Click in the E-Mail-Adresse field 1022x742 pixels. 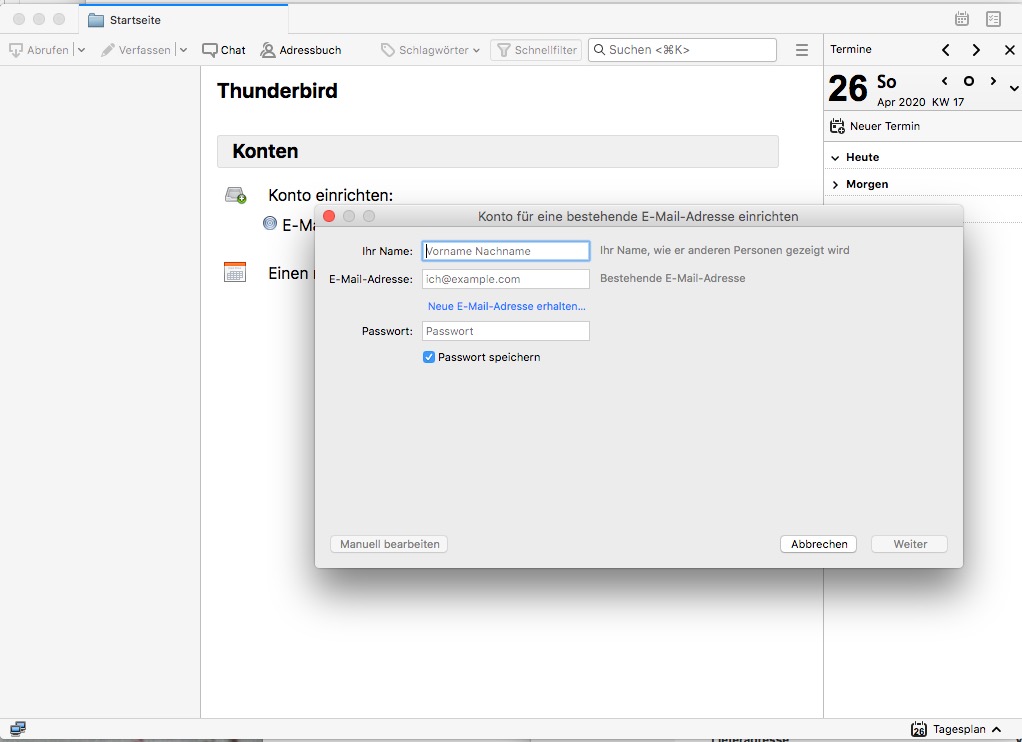506,279
